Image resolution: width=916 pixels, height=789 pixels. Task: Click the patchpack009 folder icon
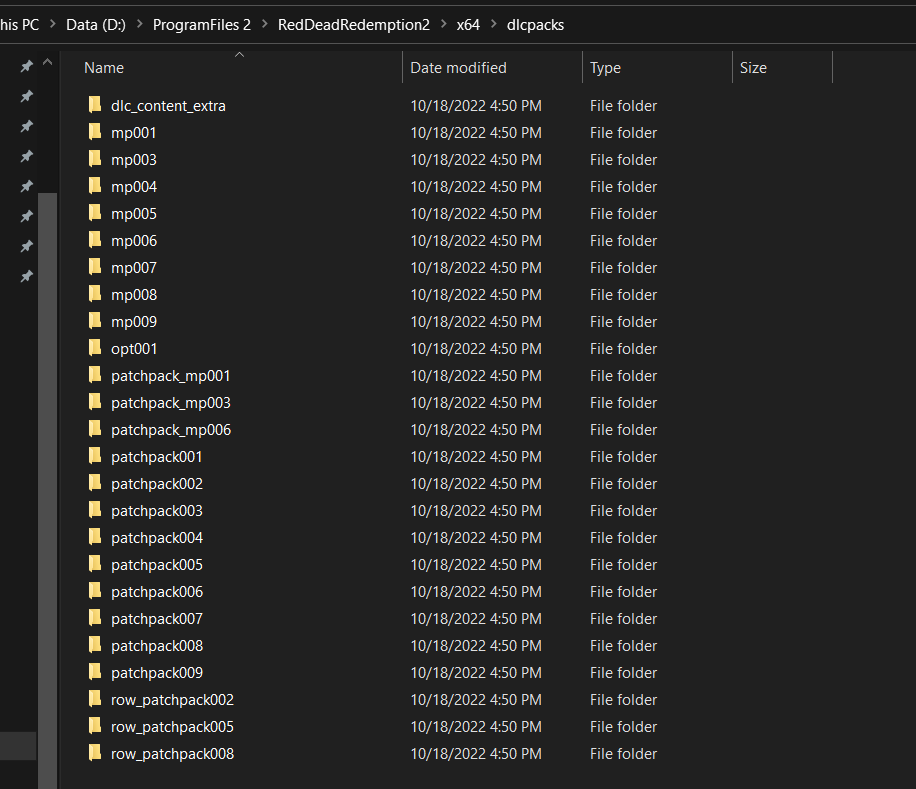point(95,672)
